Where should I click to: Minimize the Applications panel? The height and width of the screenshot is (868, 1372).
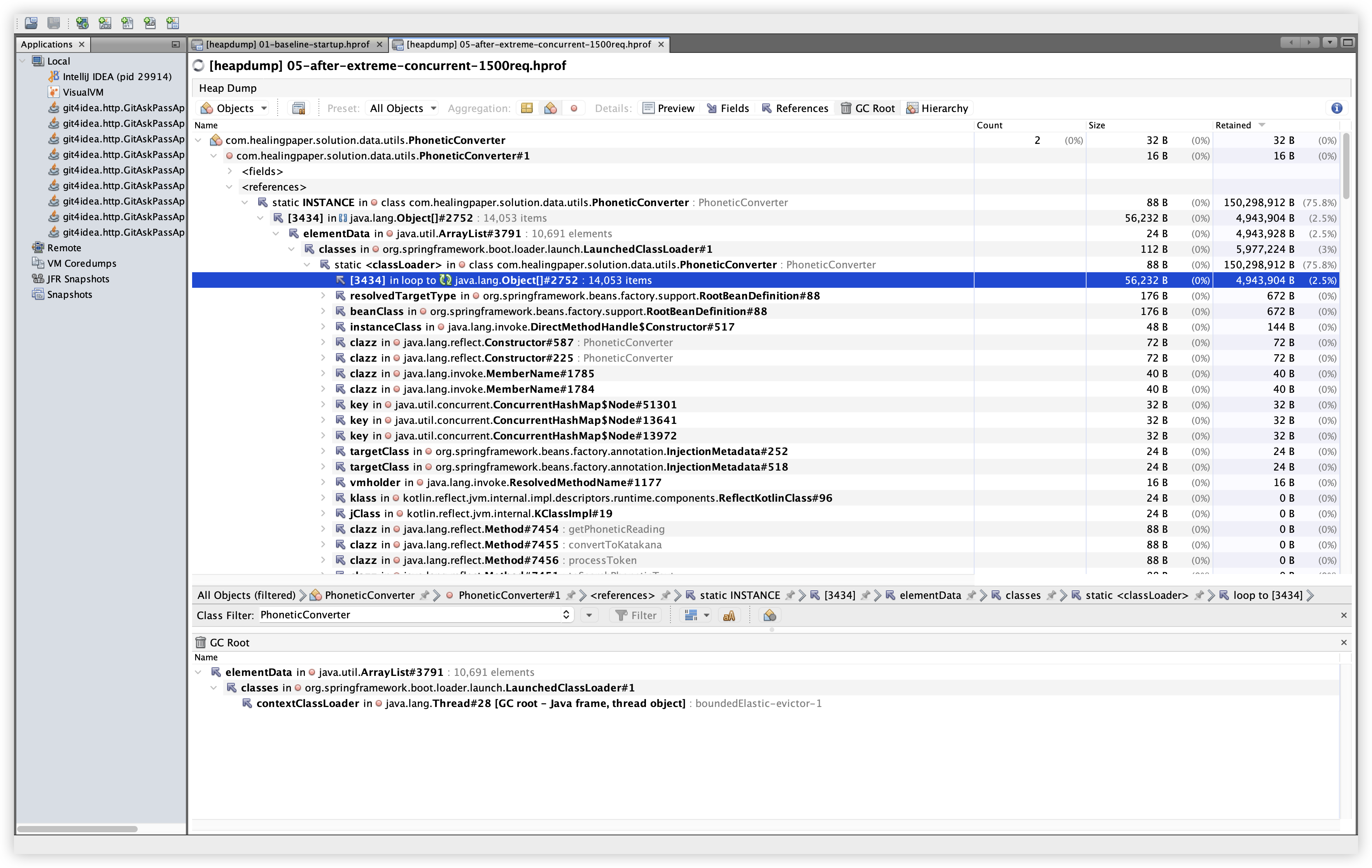pos(175,44)
